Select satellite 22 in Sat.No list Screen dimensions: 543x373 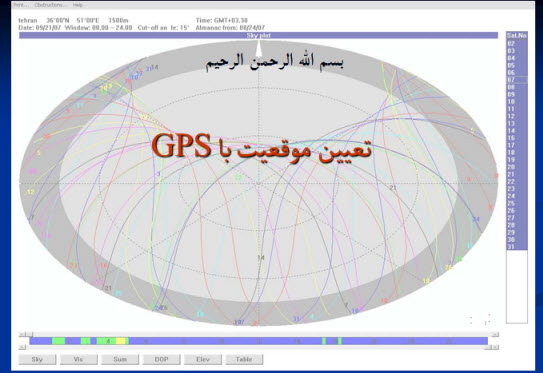point(517,182)
